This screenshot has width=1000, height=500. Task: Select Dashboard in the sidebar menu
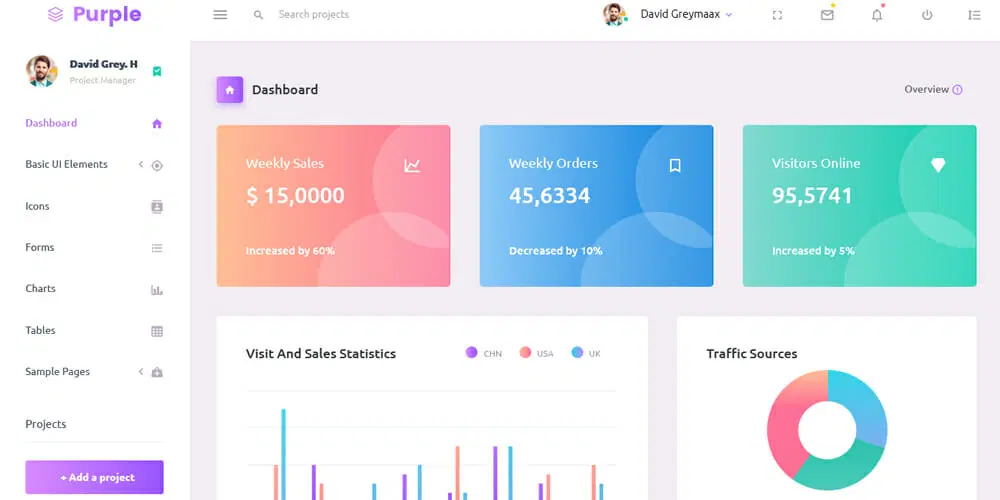51,123
